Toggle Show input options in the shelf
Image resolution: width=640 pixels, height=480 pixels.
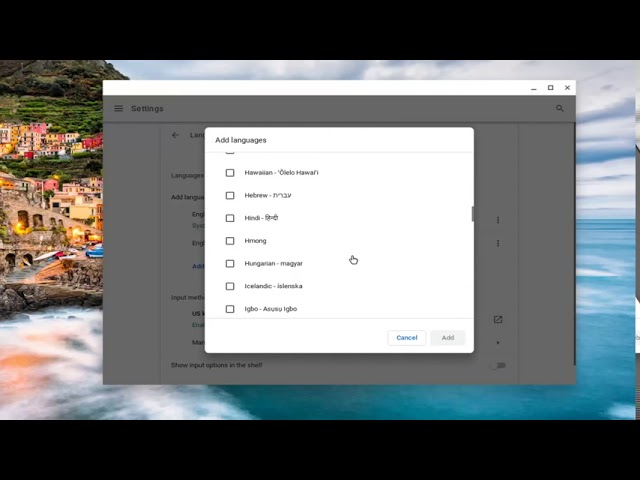[499, 365]
